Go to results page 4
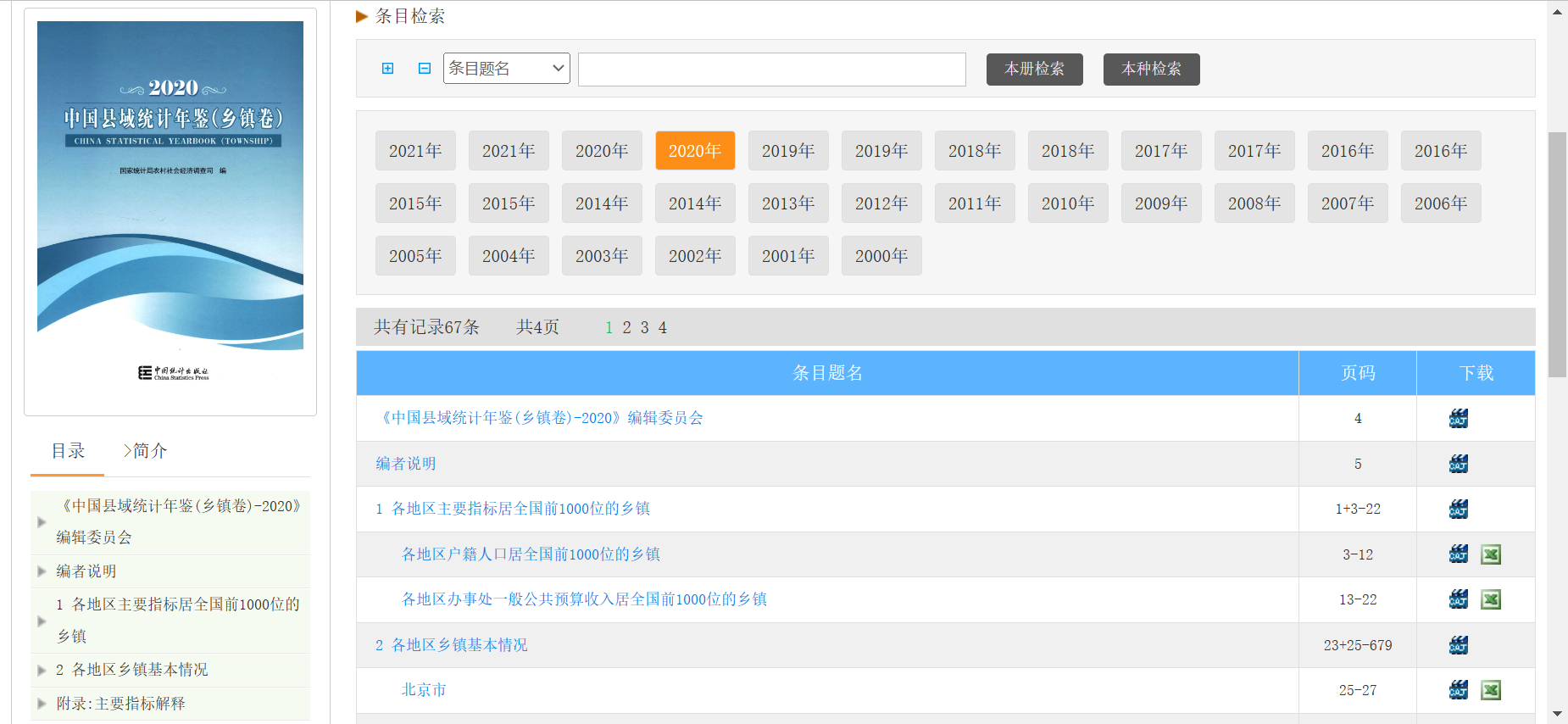 click(x=663, y=328)
